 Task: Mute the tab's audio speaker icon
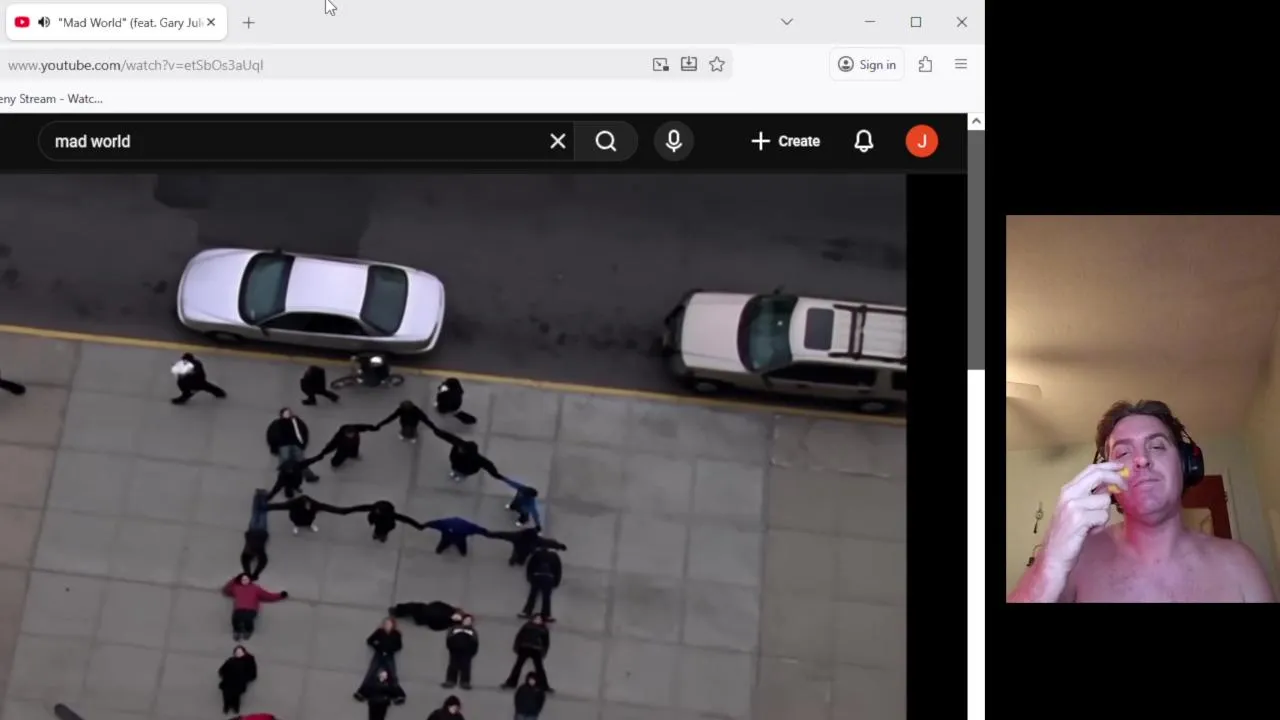pyautogui.click(x=44, y=22)
